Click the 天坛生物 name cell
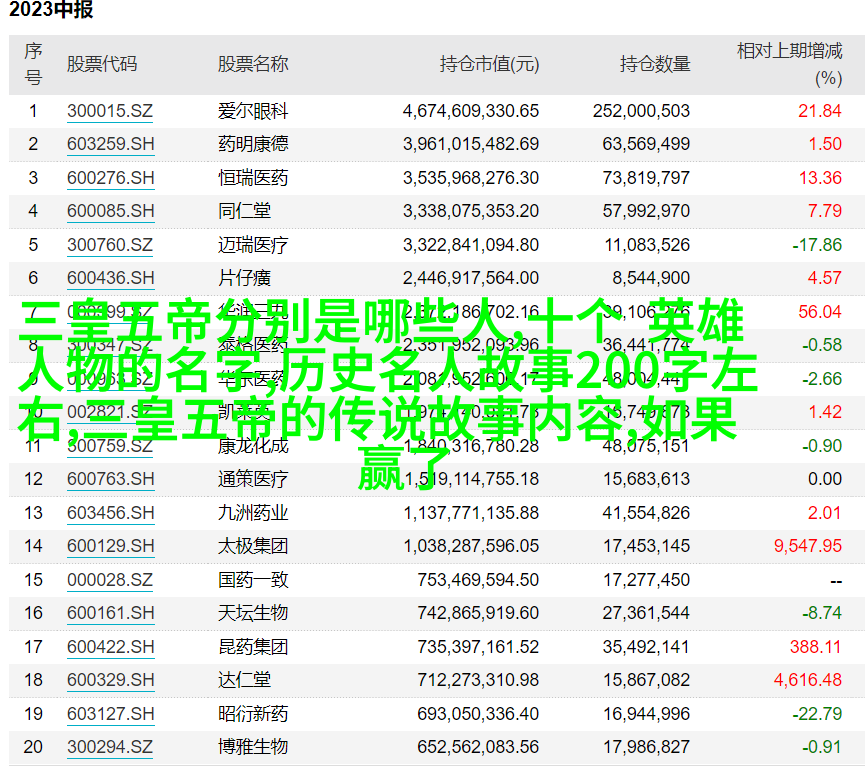The image size is (865, 776). (x=253, y=613)
